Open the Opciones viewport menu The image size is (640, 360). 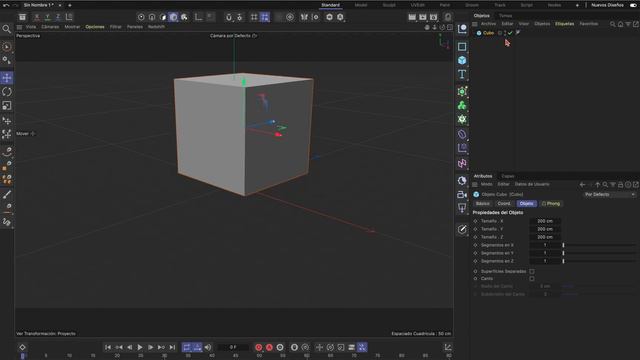(x=95, y=27)
